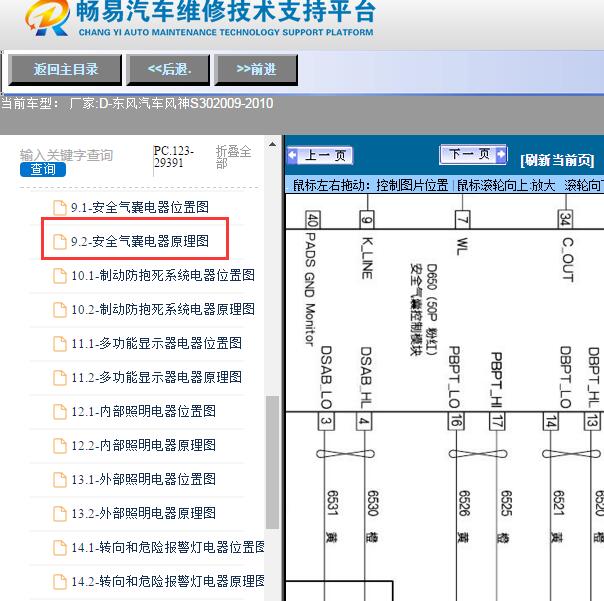Click document icon beside 11.2 entry
The height and width of the screenshot is (601, 604).
[60, 378]
